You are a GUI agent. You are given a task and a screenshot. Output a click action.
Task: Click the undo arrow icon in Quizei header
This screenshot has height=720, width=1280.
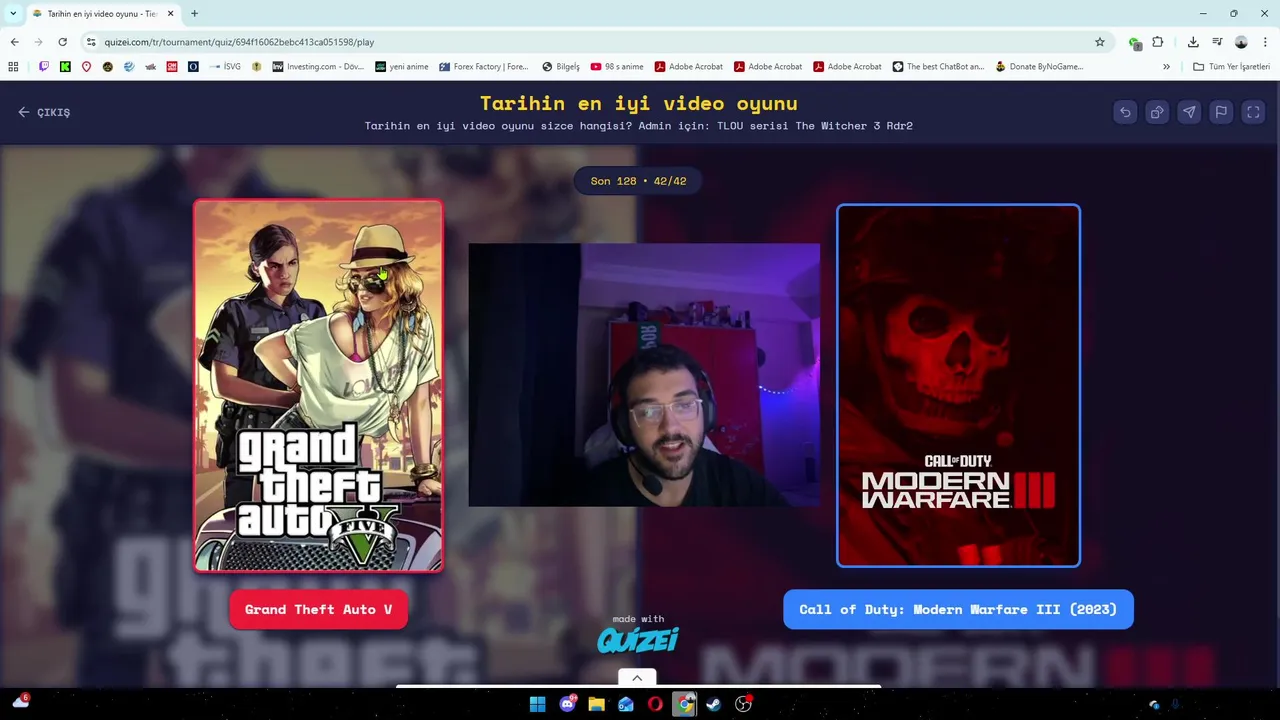click(x=1125, y=112)
